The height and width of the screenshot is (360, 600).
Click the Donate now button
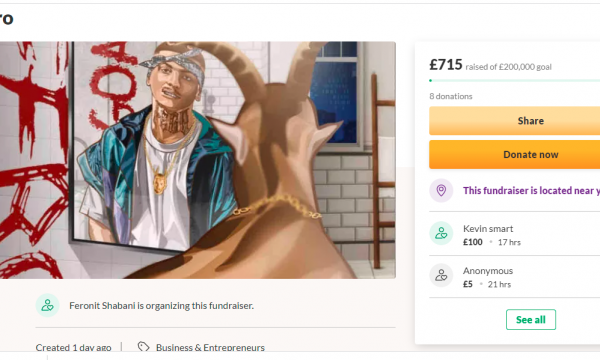click(x=515, y=154)
